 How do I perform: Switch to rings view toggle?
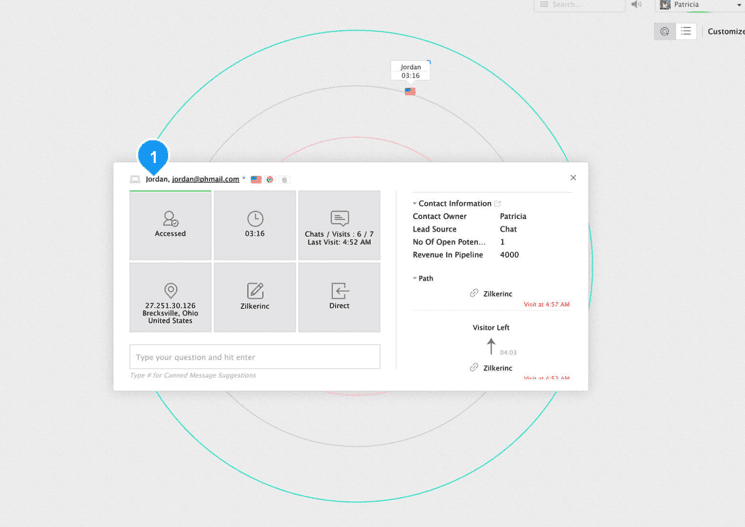coord(665,32)
